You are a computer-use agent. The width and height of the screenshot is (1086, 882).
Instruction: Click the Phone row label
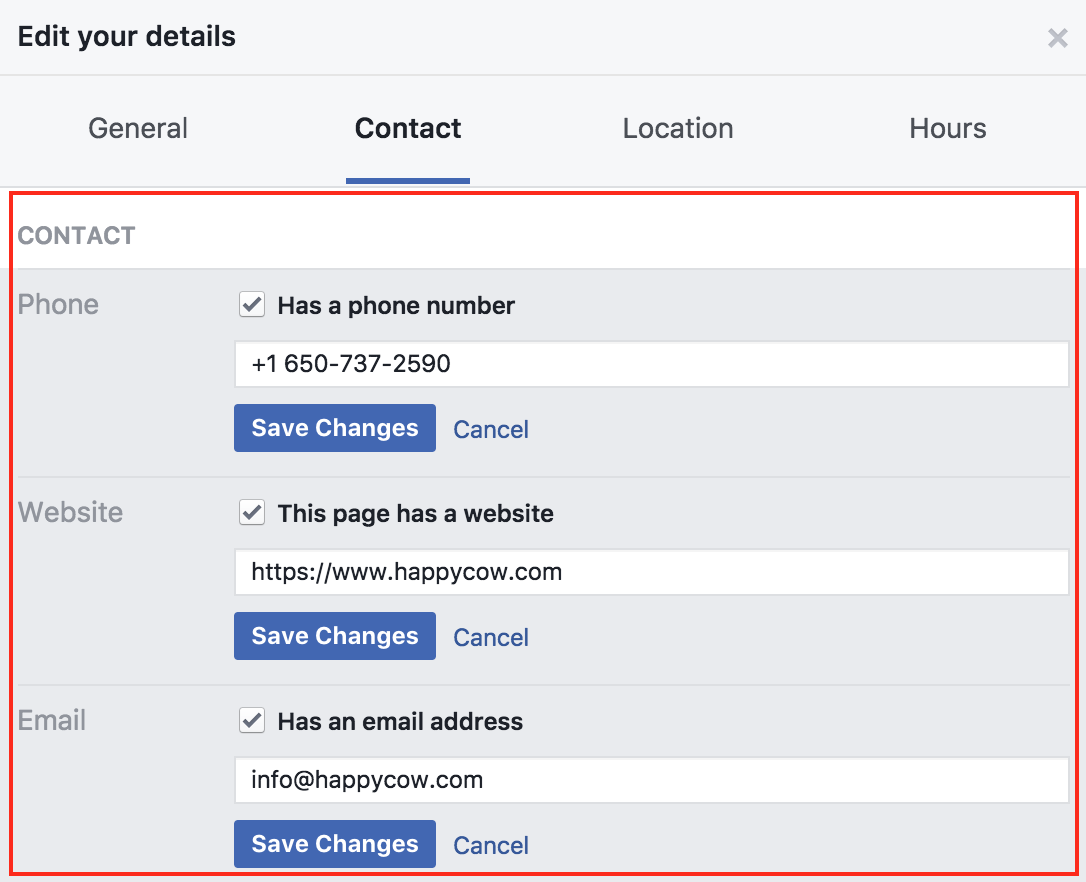58,305
